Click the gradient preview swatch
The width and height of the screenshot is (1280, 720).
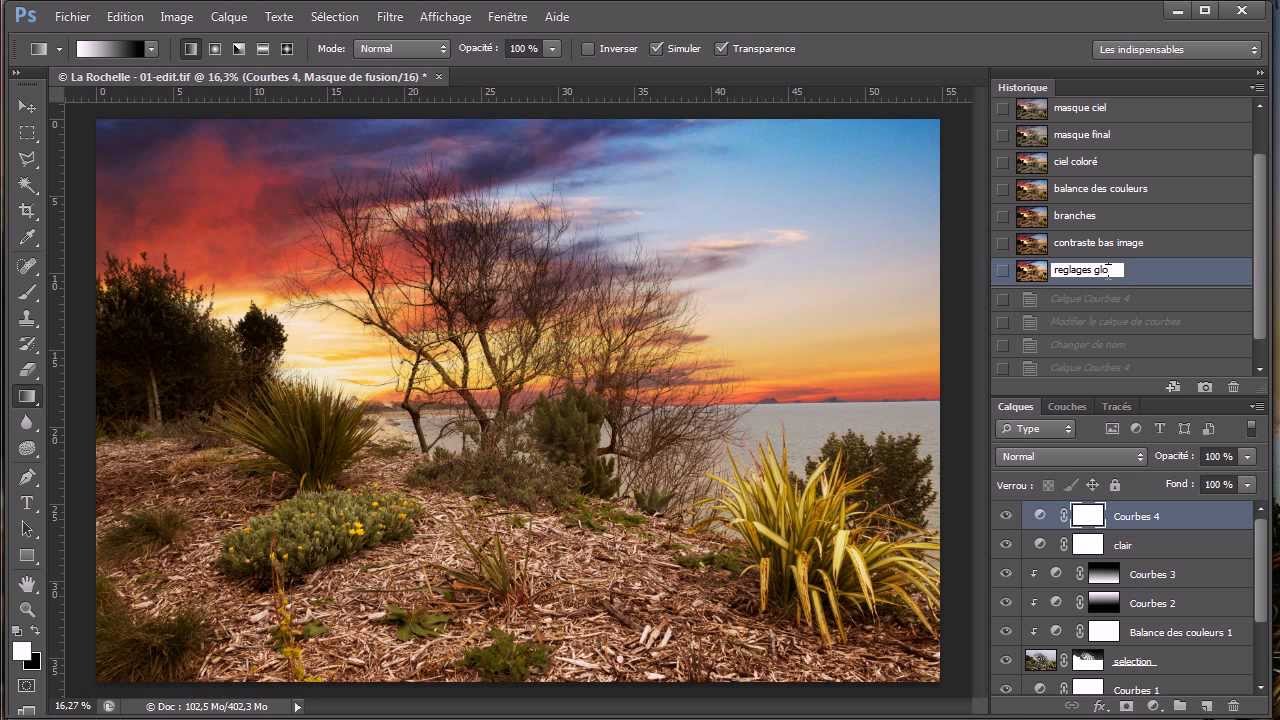[x=110, y=48]
